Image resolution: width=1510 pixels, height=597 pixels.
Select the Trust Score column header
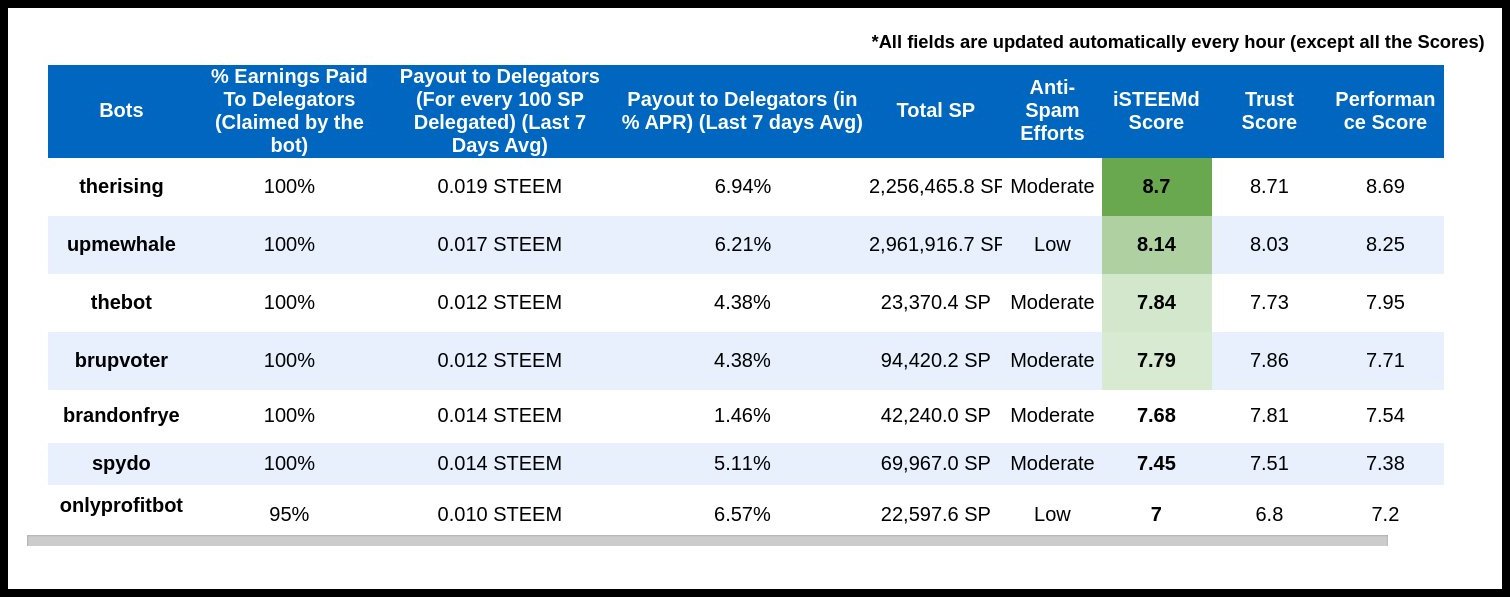1269,110
